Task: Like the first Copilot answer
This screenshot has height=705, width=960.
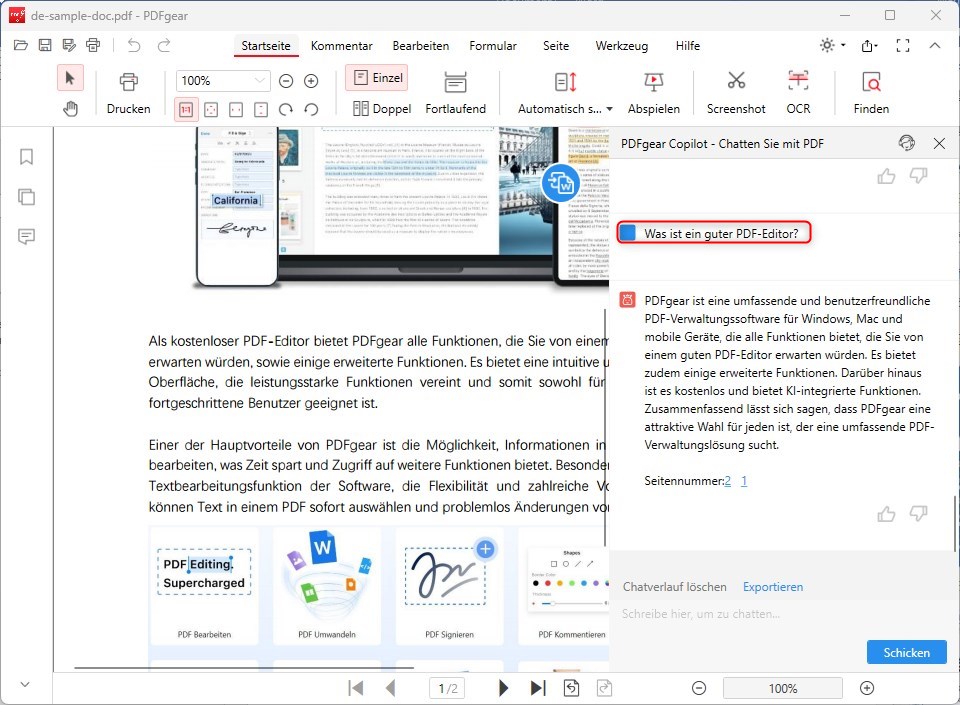Action: tap(886, 176)
